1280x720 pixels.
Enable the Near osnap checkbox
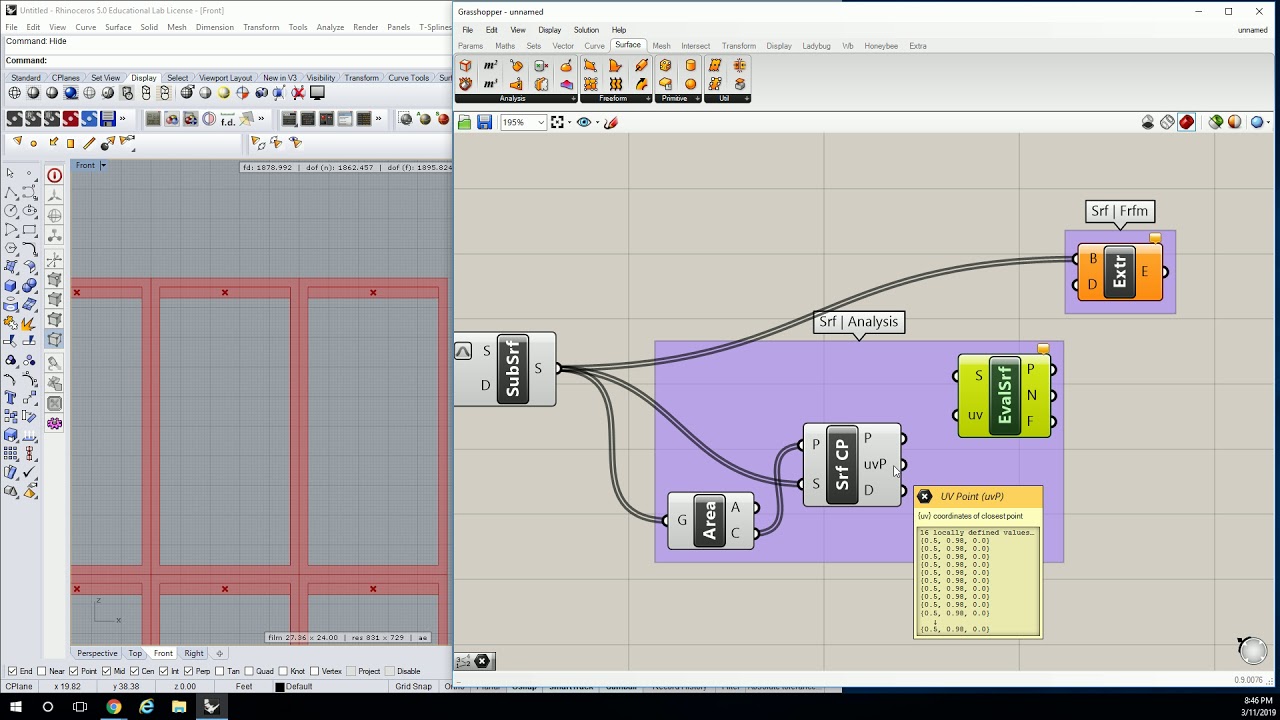(41, 671)
